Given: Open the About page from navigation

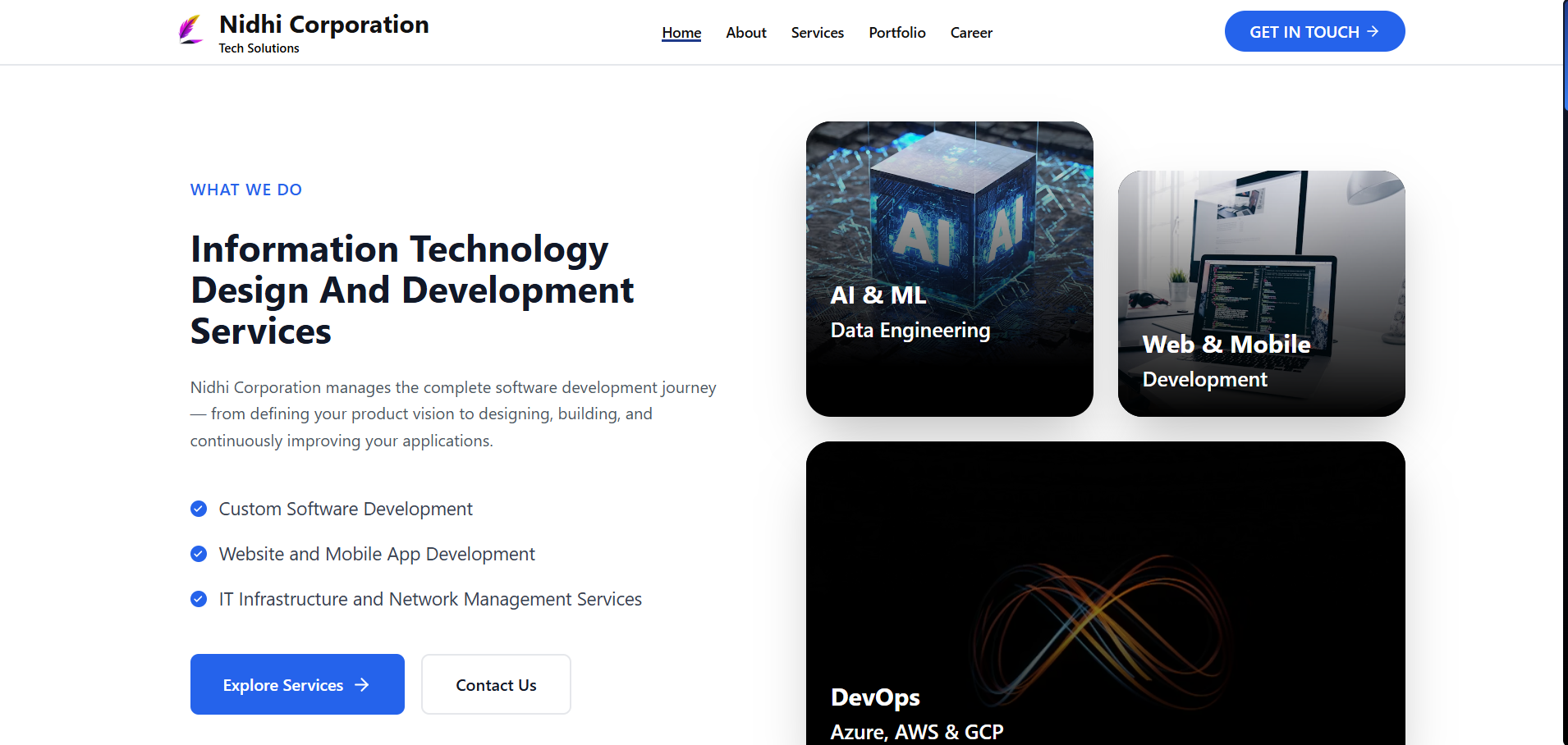Looking at the screenshot, I should [x=745, y=33].
